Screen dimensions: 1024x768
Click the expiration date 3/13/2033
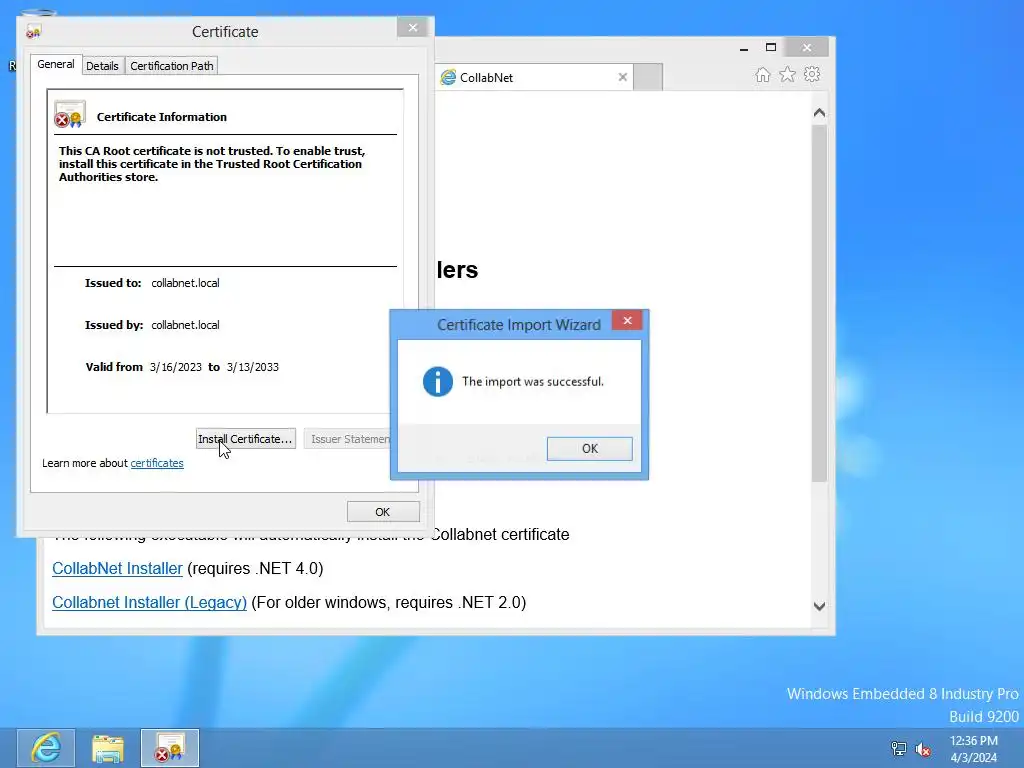tap(253, 367)
